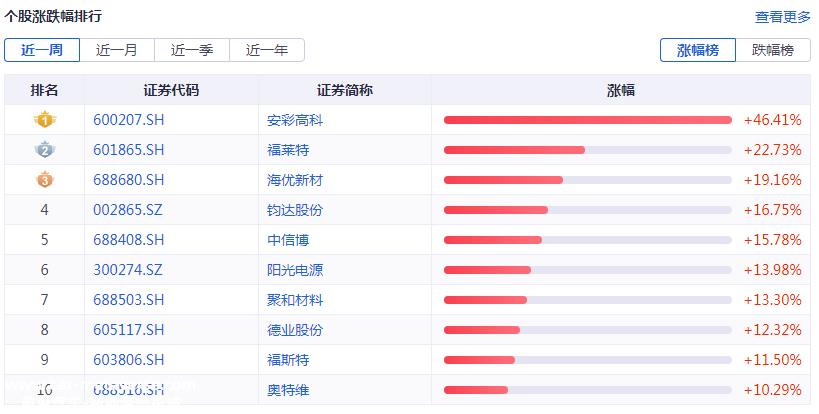Click rank number 6 cell
Image resolution: width=819 pixels, height=414 pixels.
44,270
